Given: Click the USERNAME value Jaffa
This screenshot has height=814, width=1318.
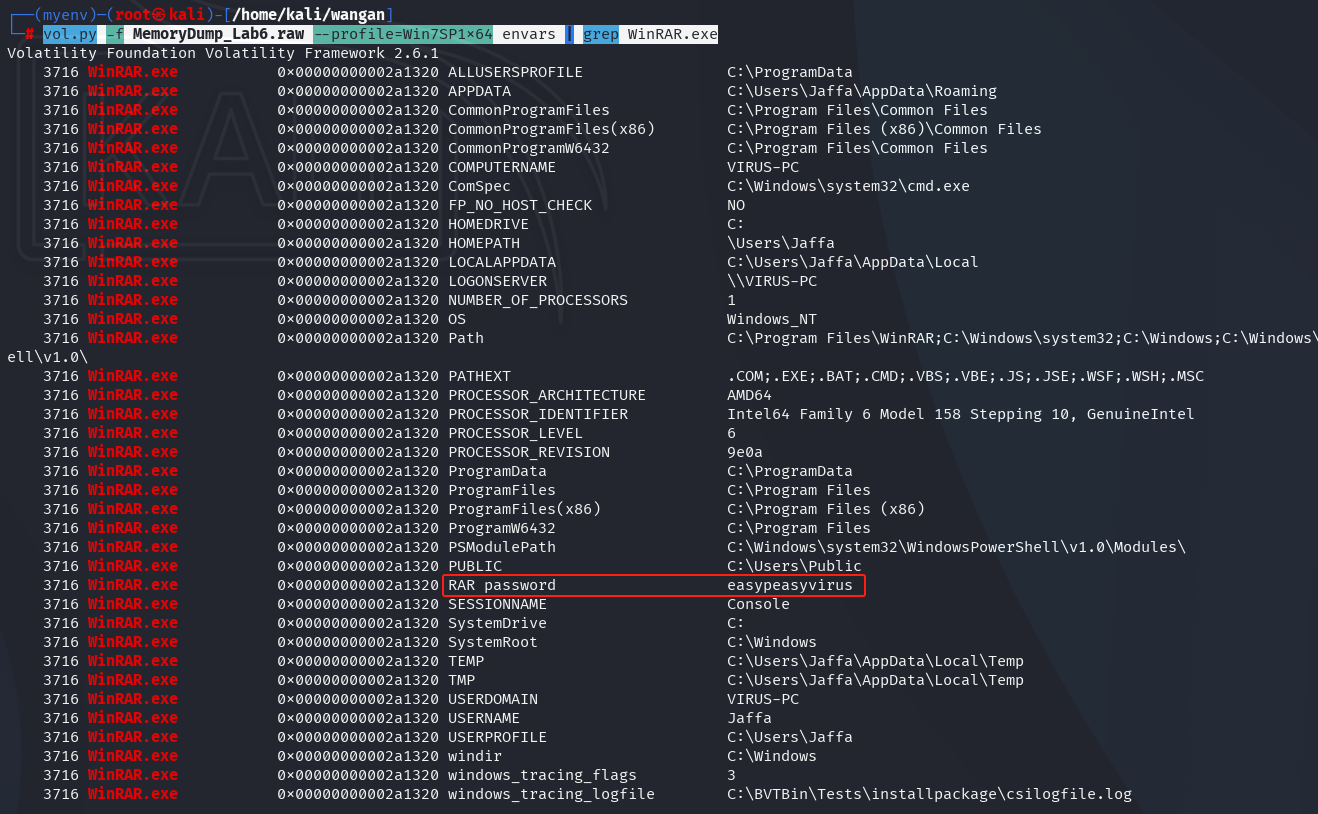Looking at the screenshot, I should tap(749, 718).
